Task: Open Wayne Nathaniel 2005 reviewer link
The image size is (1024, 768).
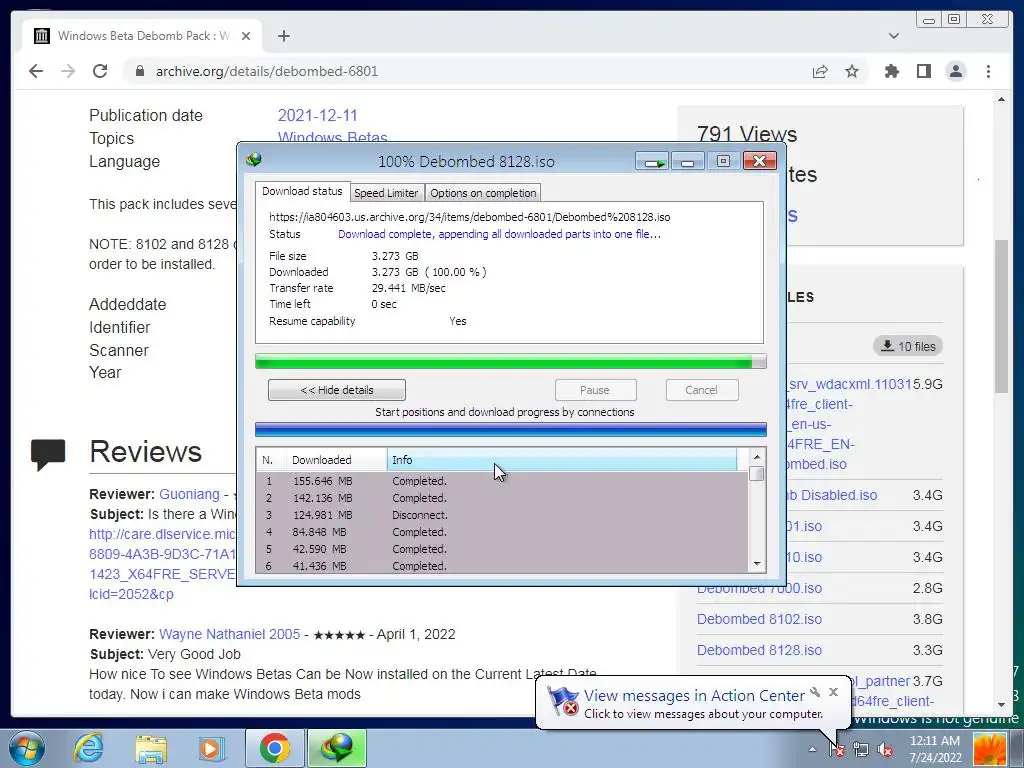Action: pyautogui.click(x=230, y=634)
